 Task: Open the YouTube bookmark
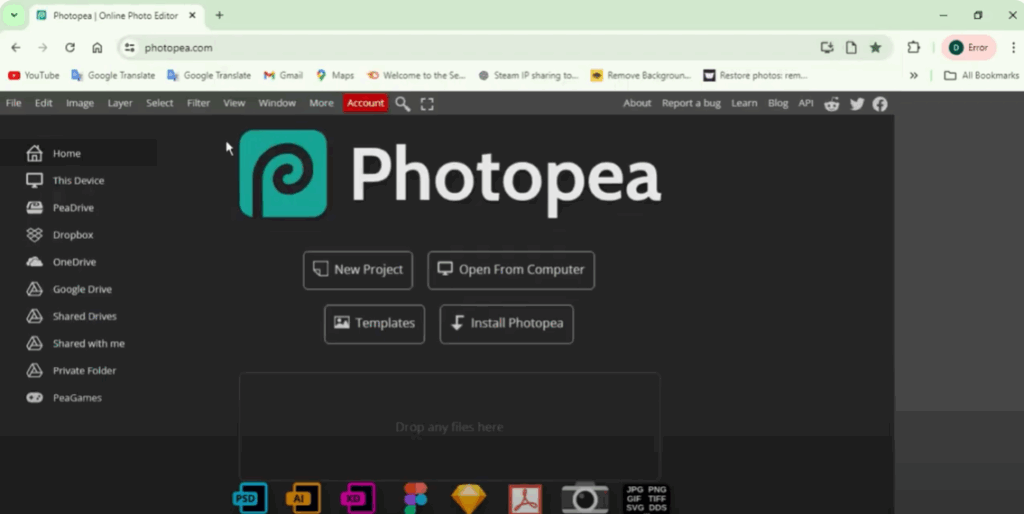click(33, 76)
